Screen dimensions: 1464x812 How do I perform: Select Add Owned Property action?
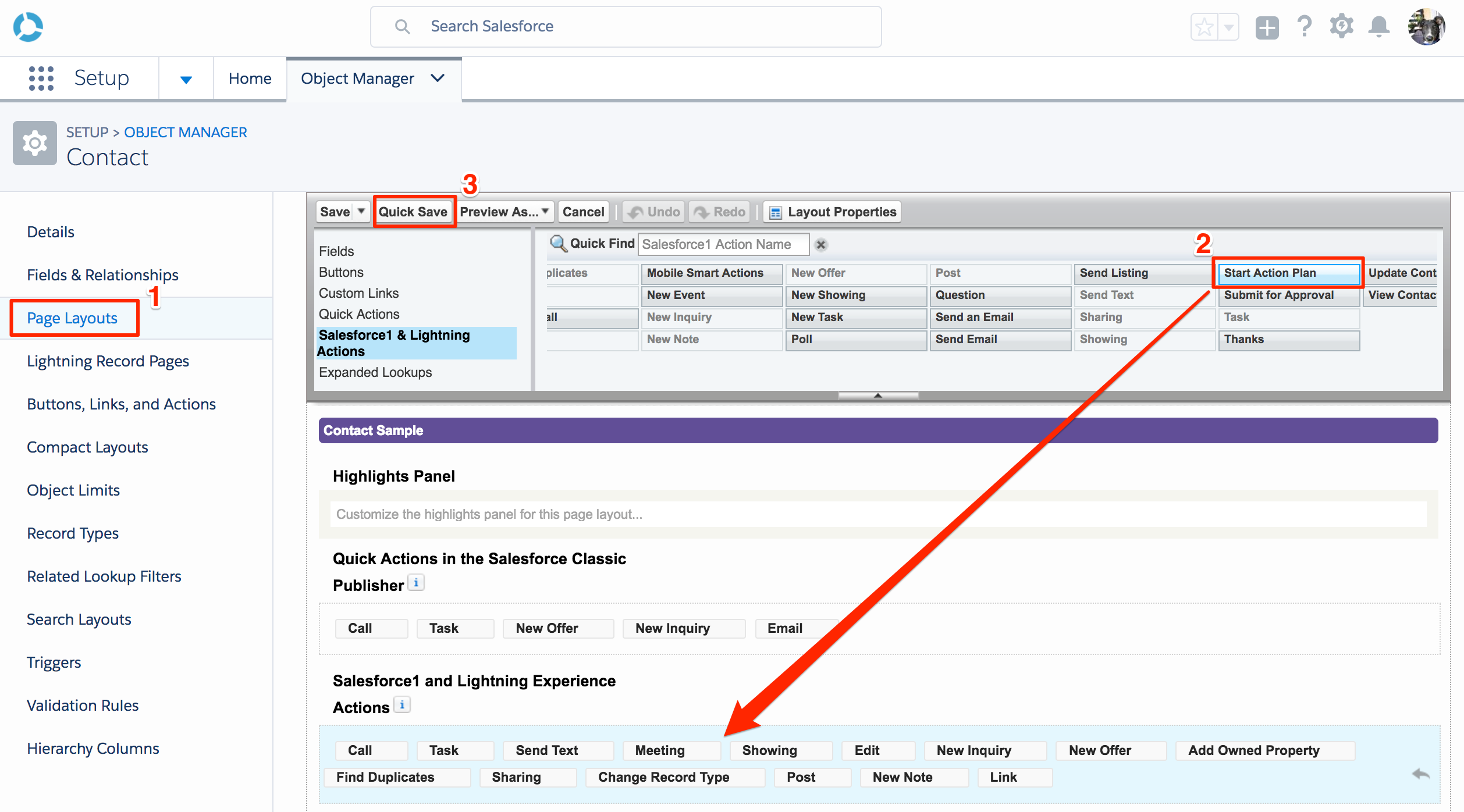pos(1266,750)
